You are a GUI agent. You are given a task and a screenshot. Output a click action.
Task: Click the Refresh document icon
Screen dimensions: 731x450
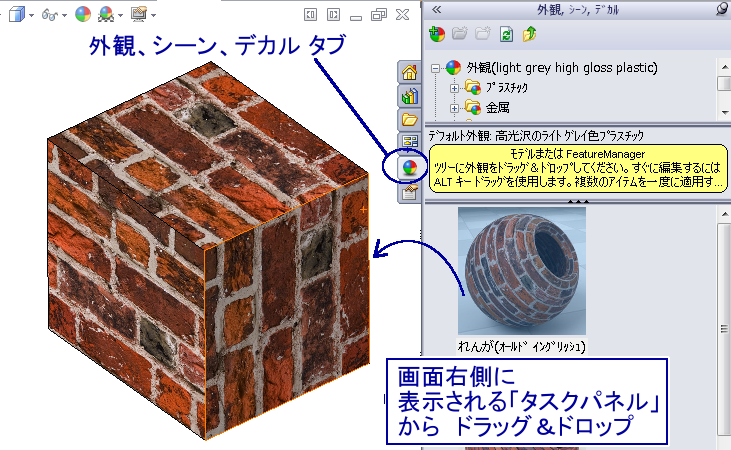506,34
